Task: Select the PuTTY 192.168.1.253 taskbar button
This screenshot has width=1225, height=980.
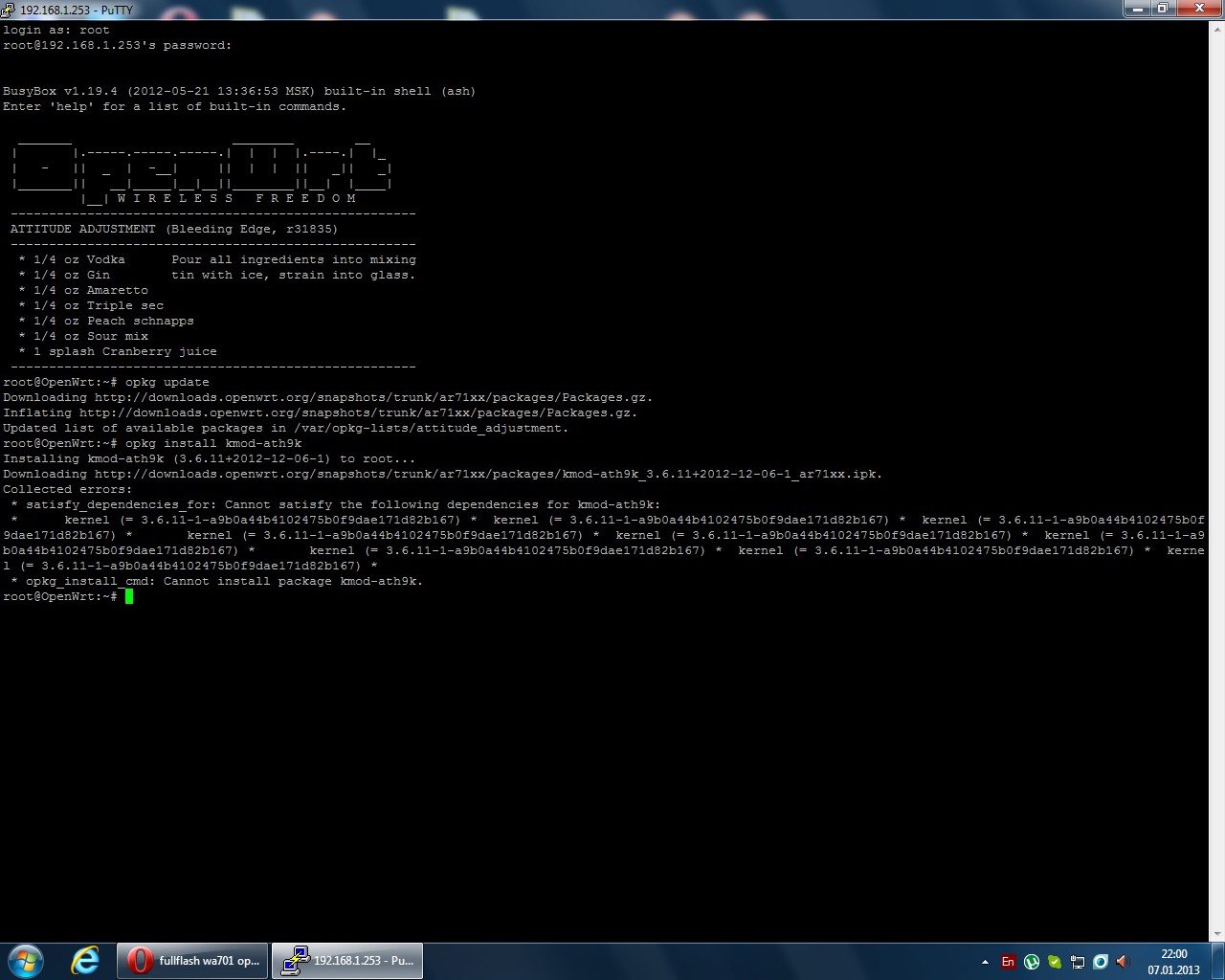Action: point(347,961)
